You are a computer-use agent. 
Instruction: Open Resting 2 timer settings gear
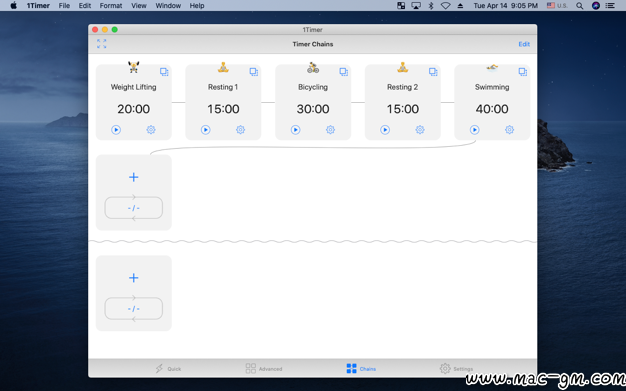[x=420, y=130]
